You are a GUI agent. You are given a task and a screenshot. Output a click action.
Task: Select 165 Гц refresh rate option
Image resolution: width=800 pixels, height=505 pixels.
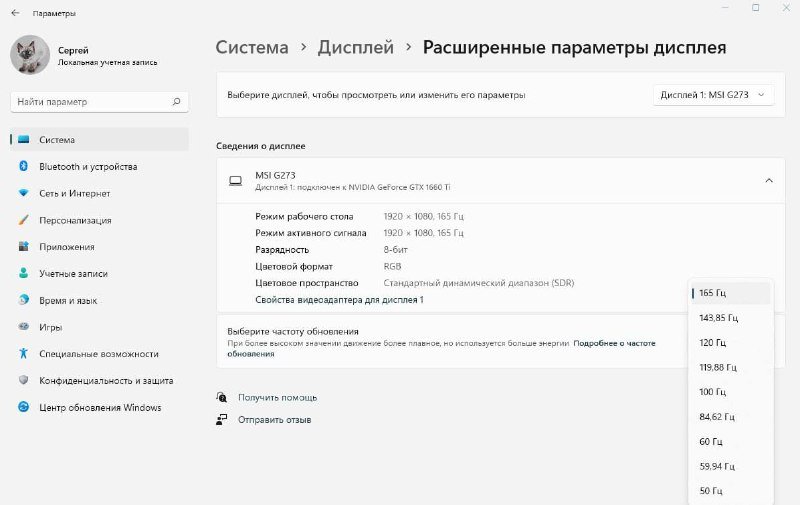coord(731,293)
